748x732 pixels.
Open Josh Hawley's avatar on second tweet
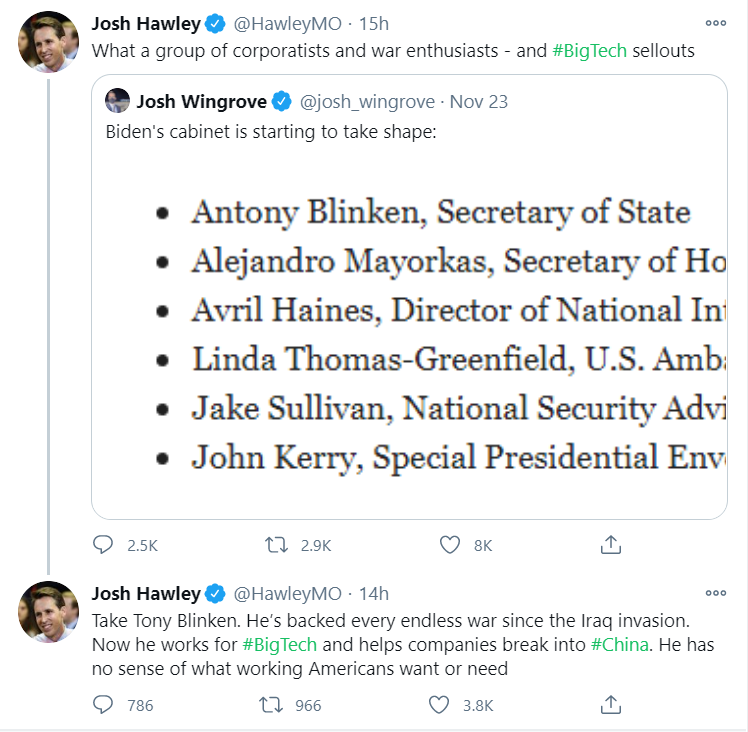[x=48, y=612]
